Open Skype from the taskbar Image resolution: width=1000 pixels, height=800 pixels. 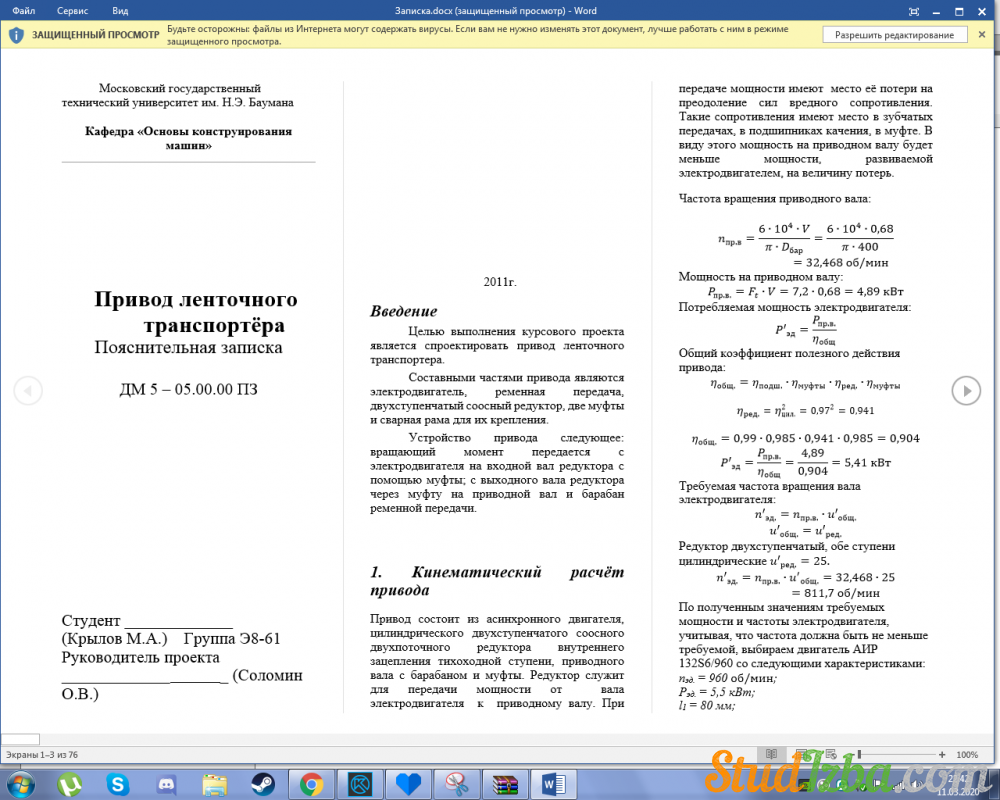point(118,784)
